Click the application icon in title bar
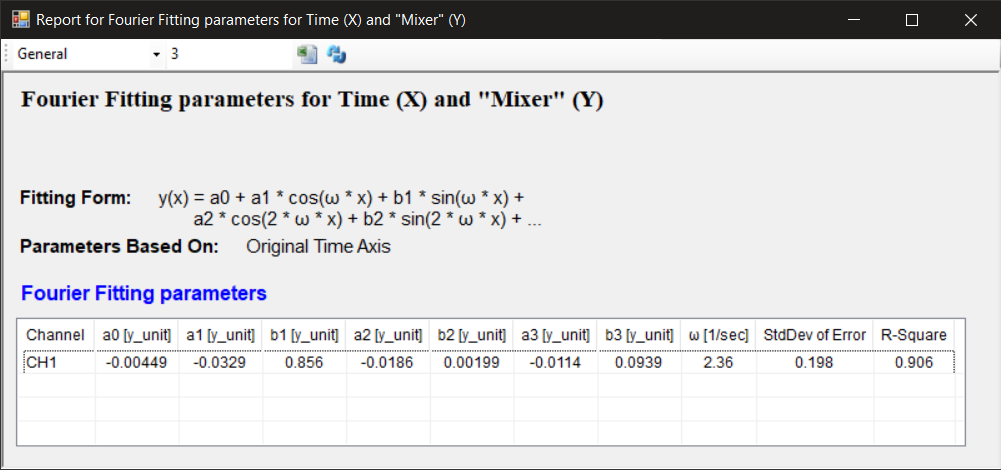 tap(20, 19)
